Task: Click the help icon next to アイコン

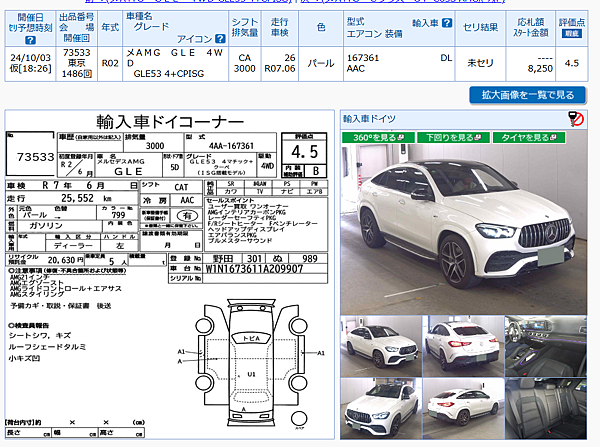Action: click(x=220, y=39)
